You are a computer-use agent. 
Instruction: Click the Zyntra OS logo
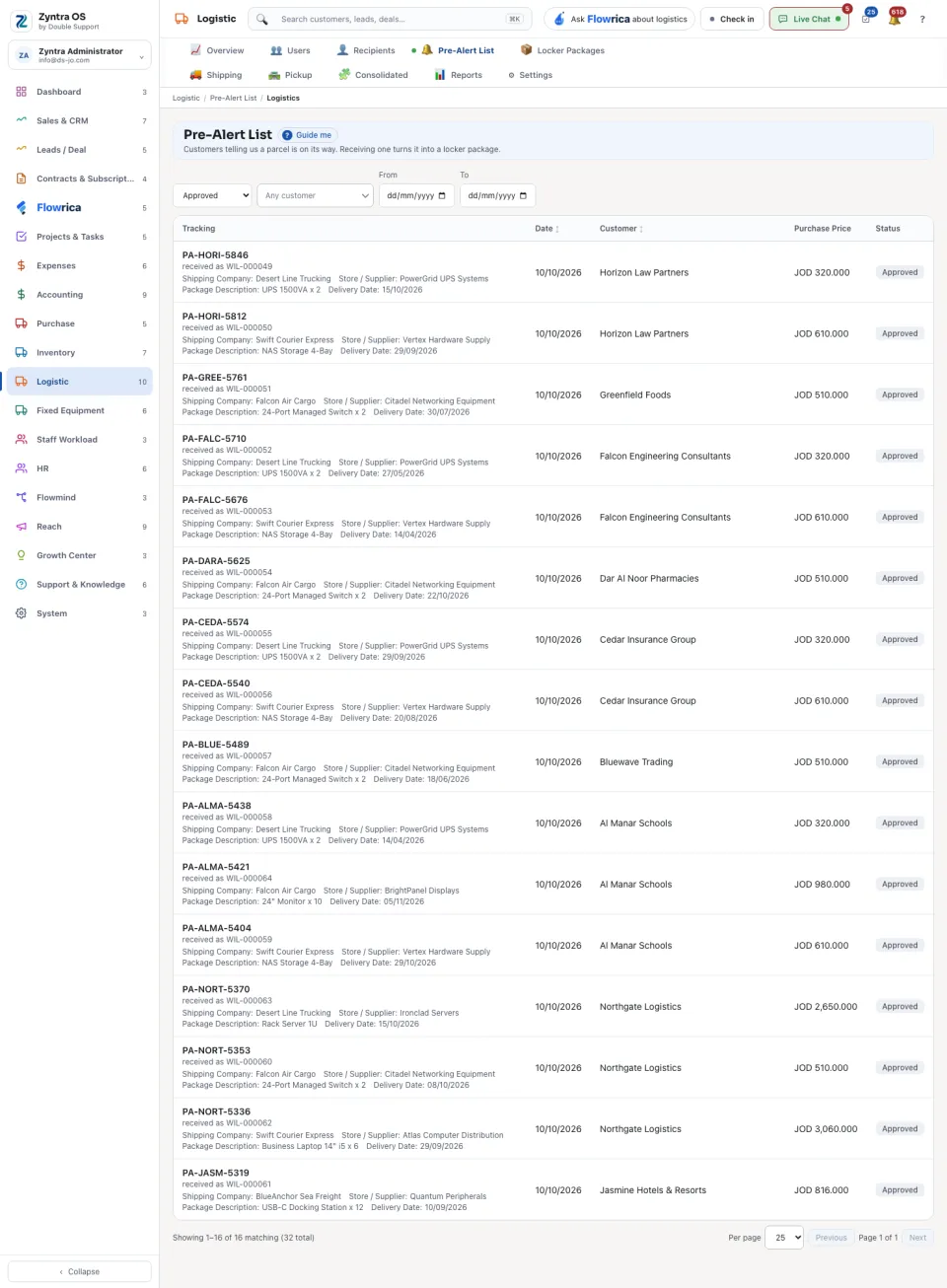coord(22,21)
